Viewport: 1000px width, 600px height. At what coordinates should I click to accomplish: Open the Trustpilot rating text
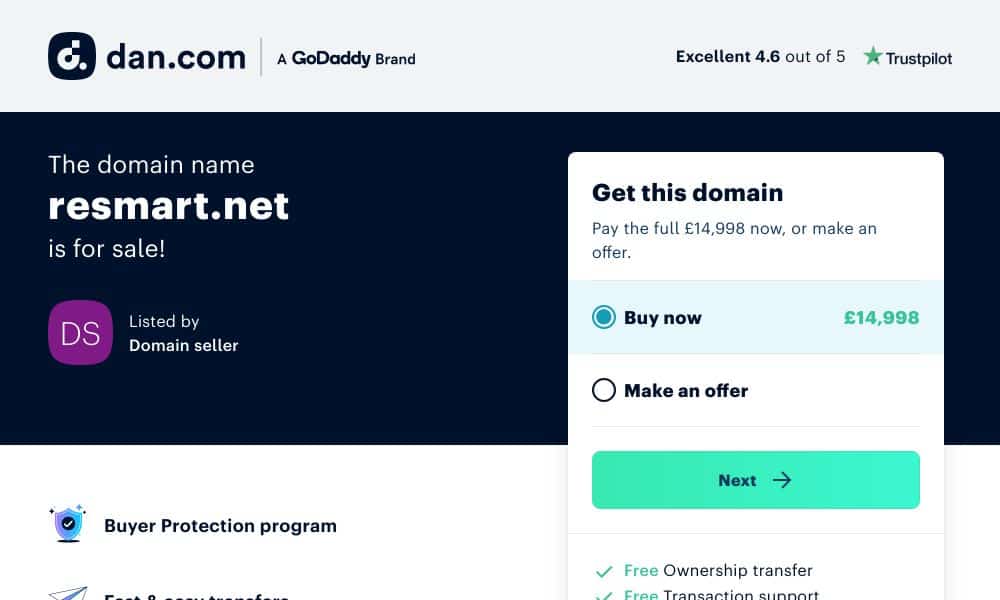(760, 57)
